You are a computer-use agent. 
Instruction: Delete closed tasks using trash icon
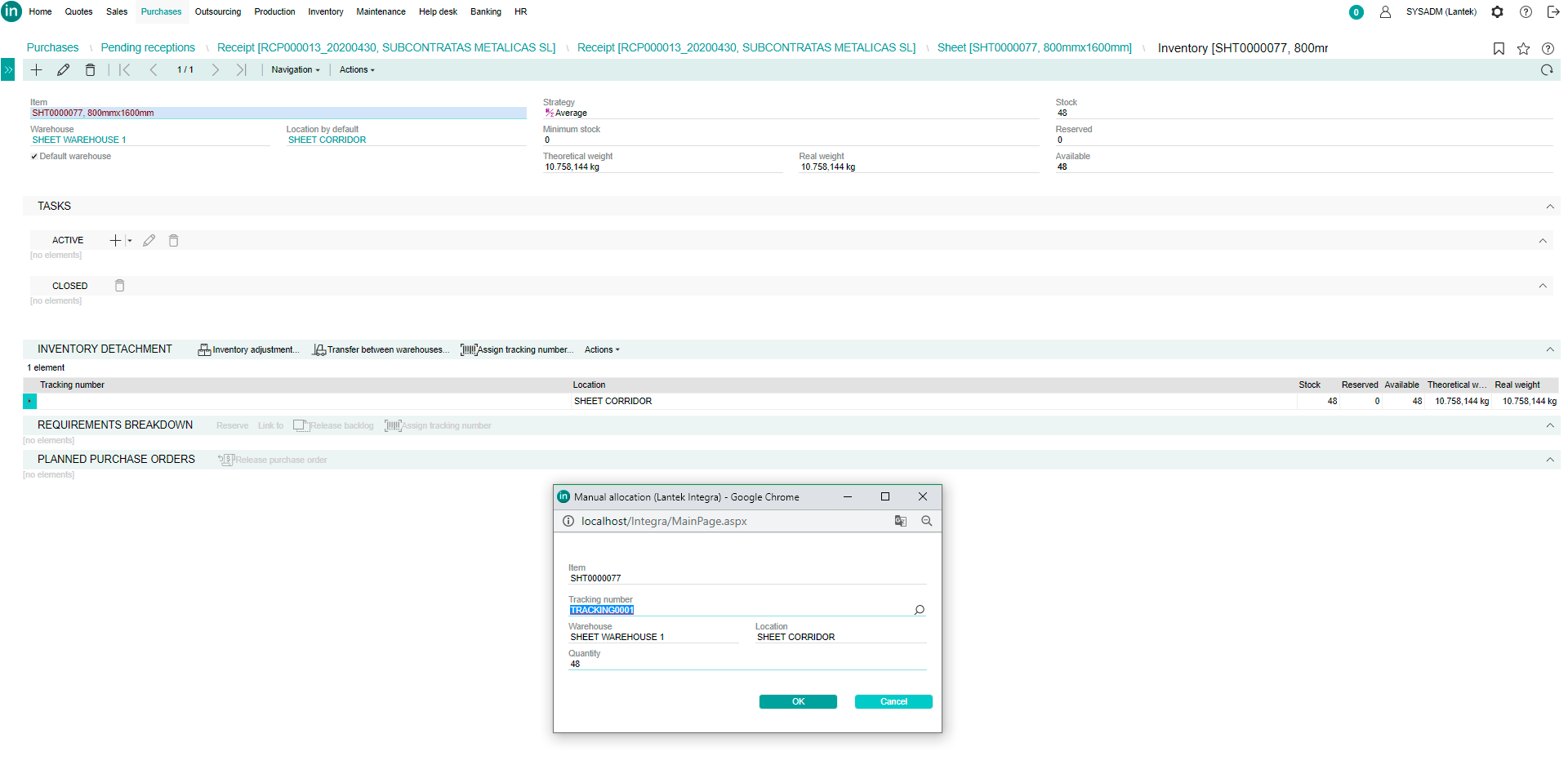(x=119, y=286)
